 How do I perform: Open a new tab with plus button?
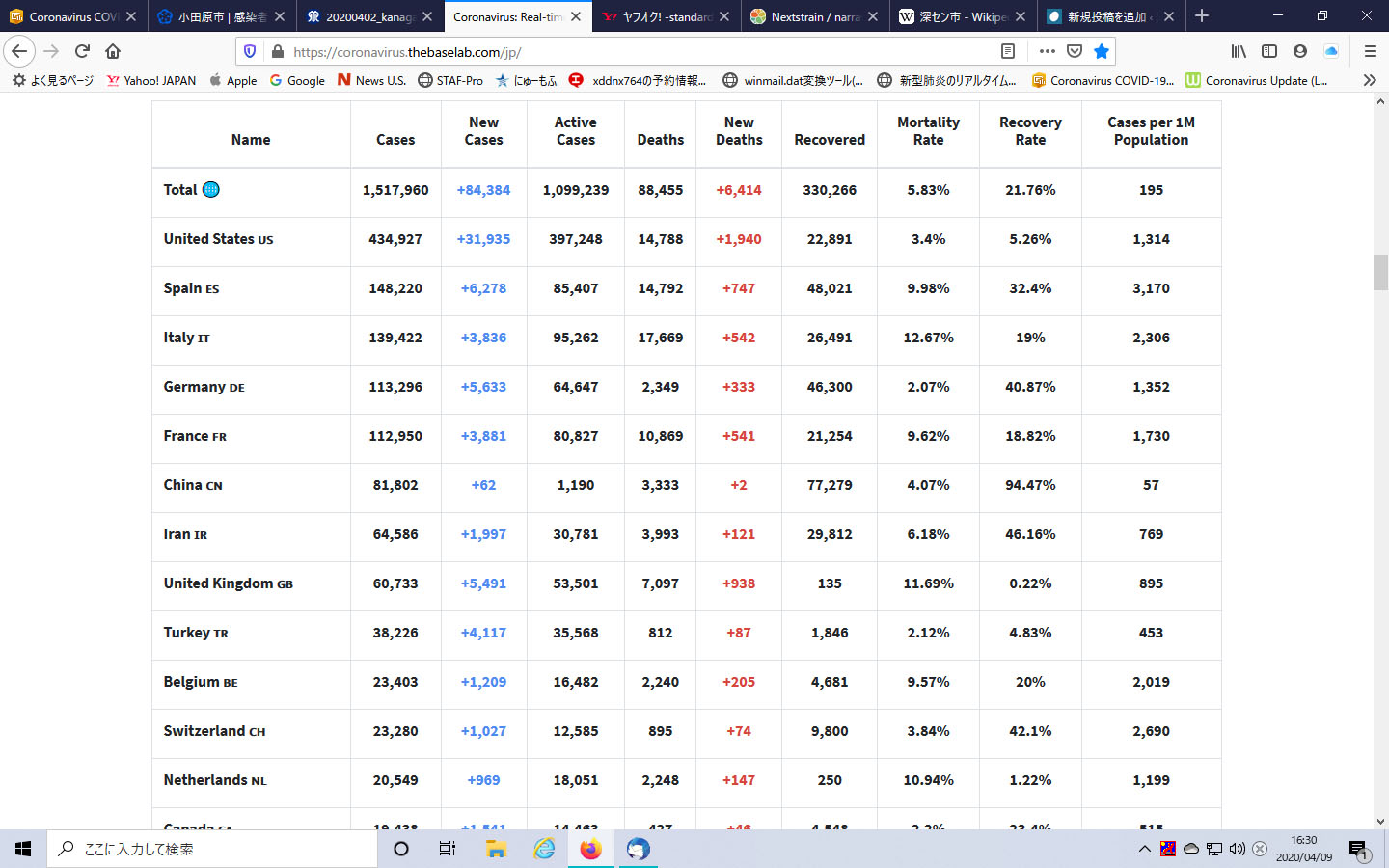pos(1202,16)
